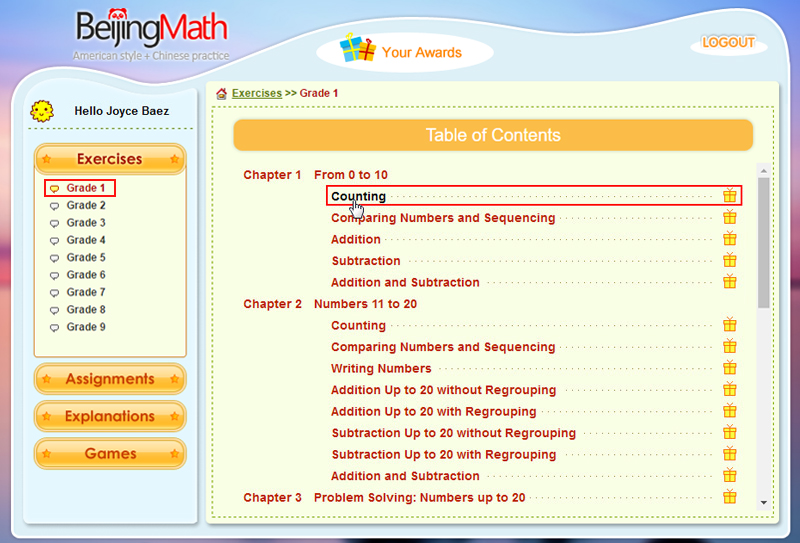
Task: Open the Exercises section
Action: click(110, 159)
